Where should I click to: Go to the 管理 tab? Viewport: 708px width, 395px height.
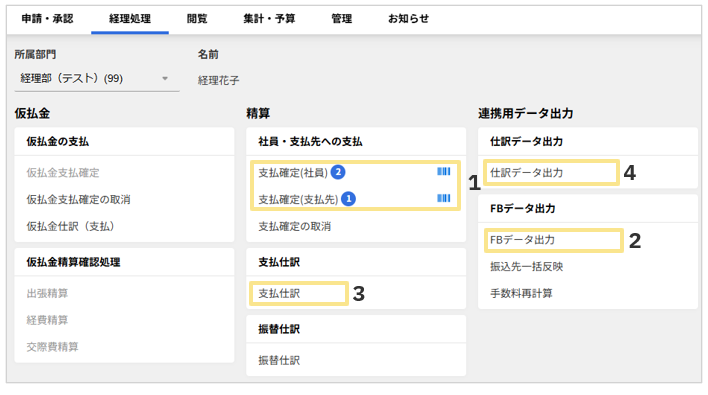[341, 19]
